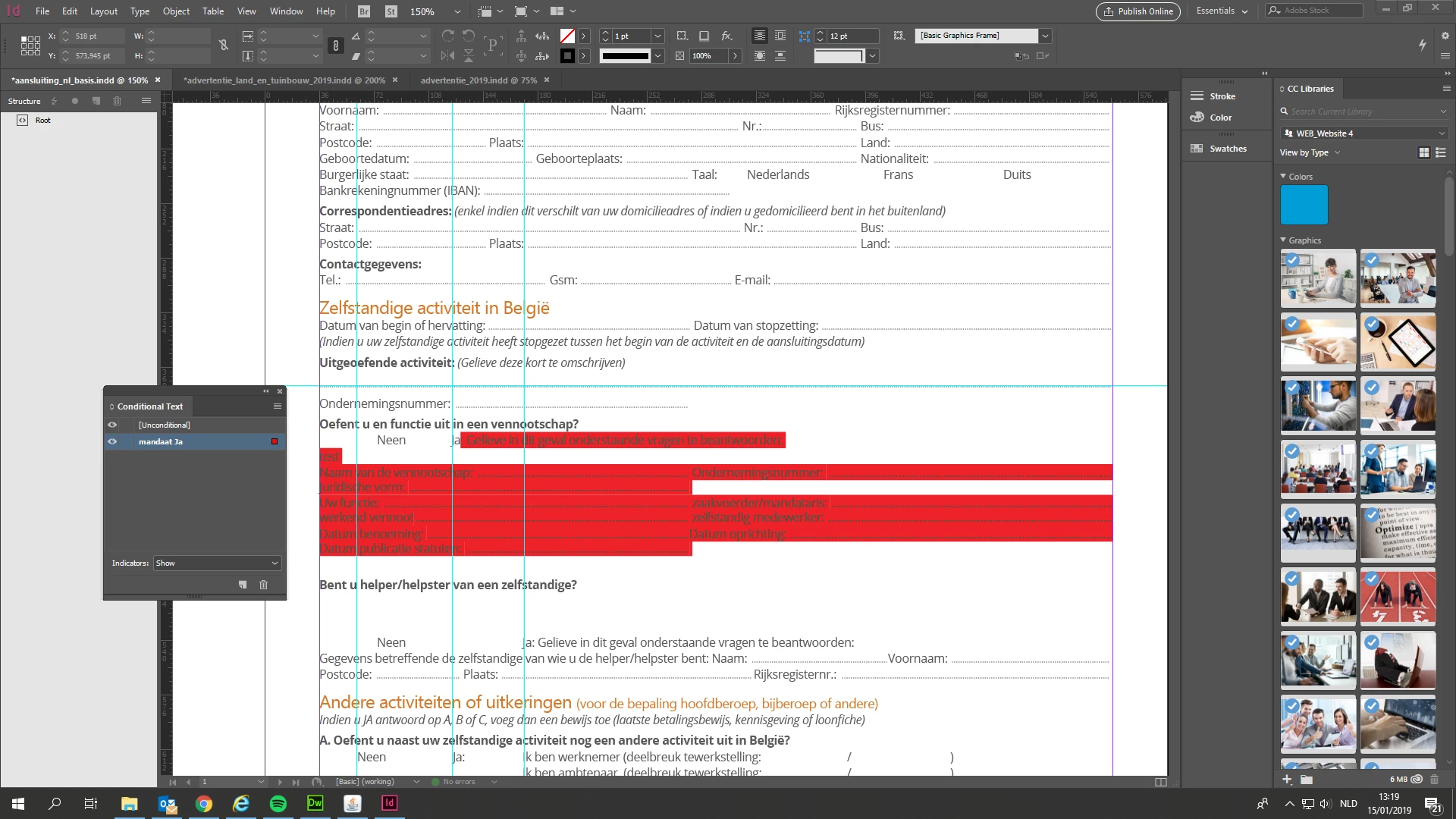This screenshot has height=819, width=1456.
Task: Click the Publish Online button
Action: (1138, 11)
